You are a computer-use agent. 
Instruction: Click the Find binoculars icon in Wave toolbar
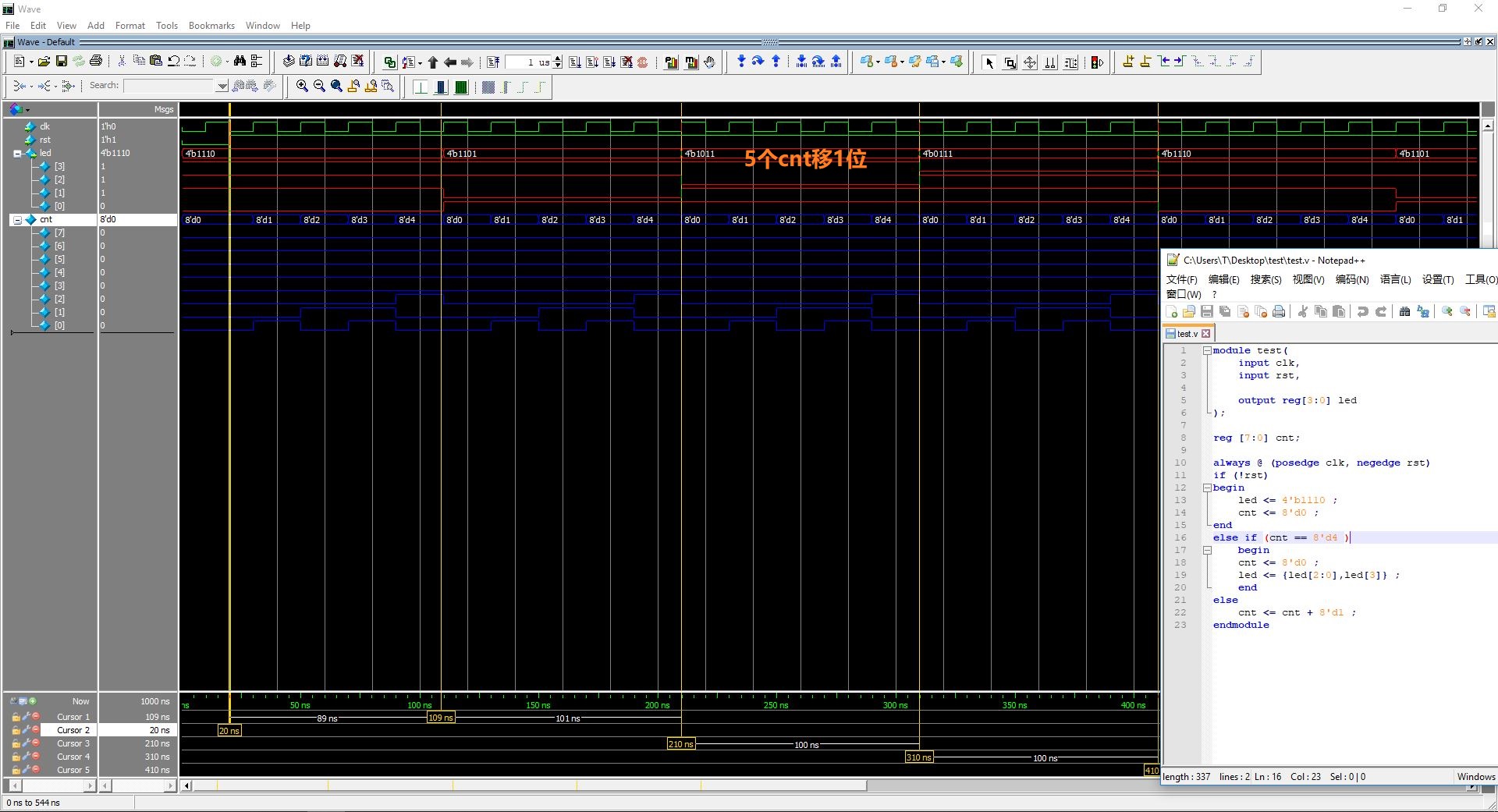click(x=240, y=62)
